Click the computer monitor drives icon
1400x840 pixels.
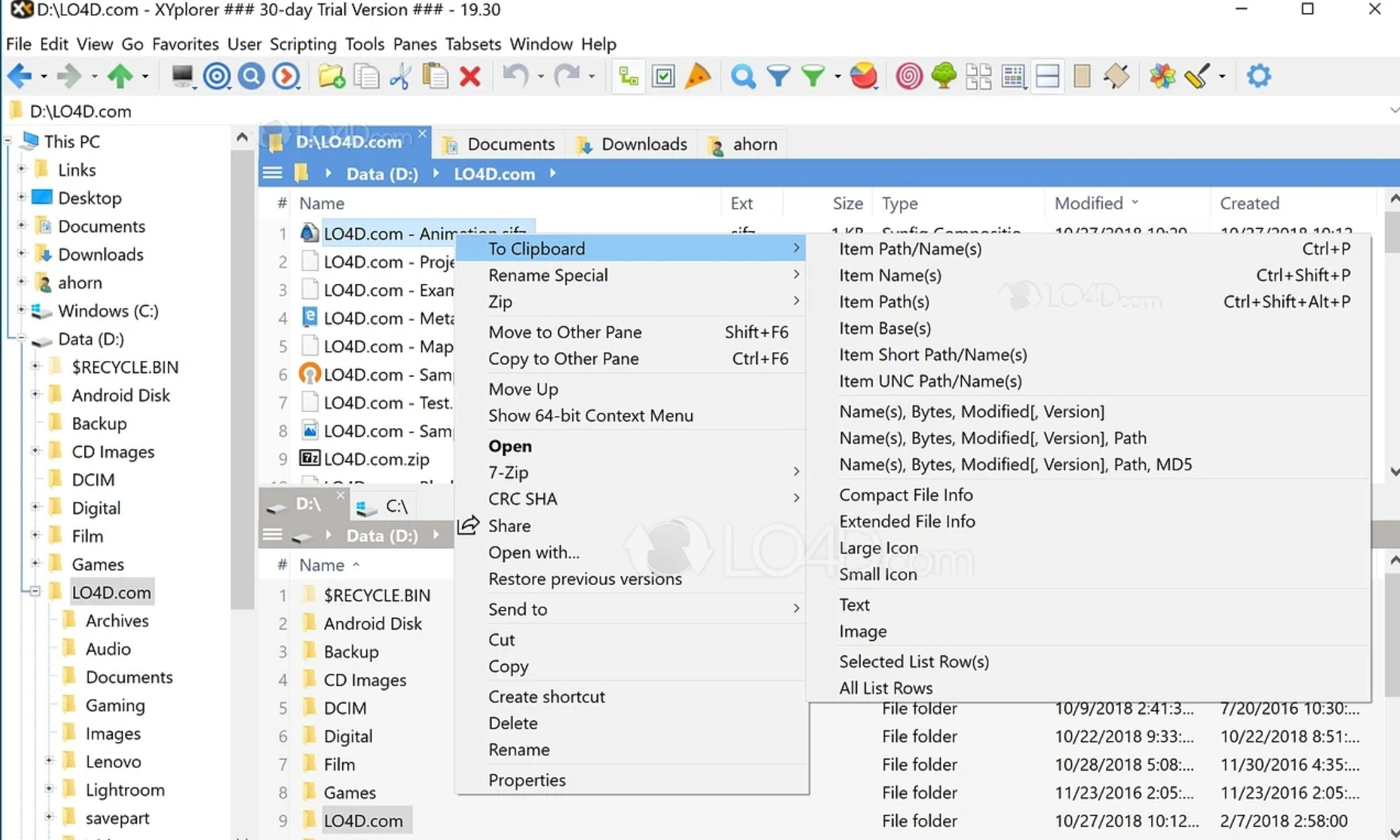click(182, 76)
